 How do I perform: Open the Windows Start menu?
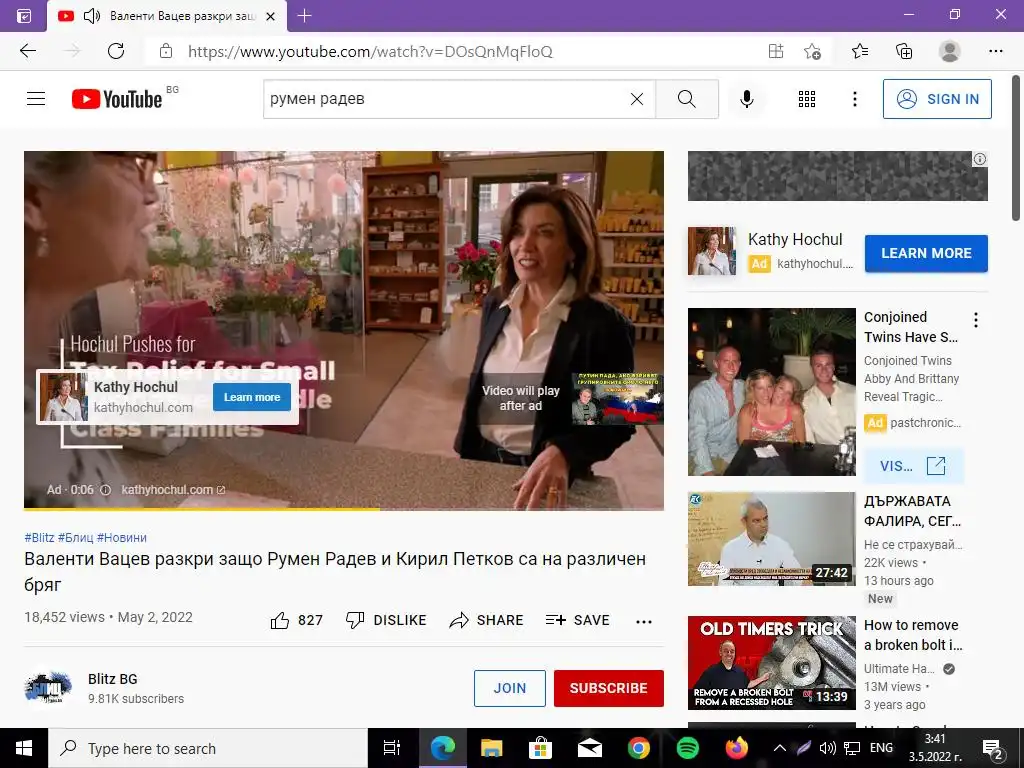pos(24,748)
